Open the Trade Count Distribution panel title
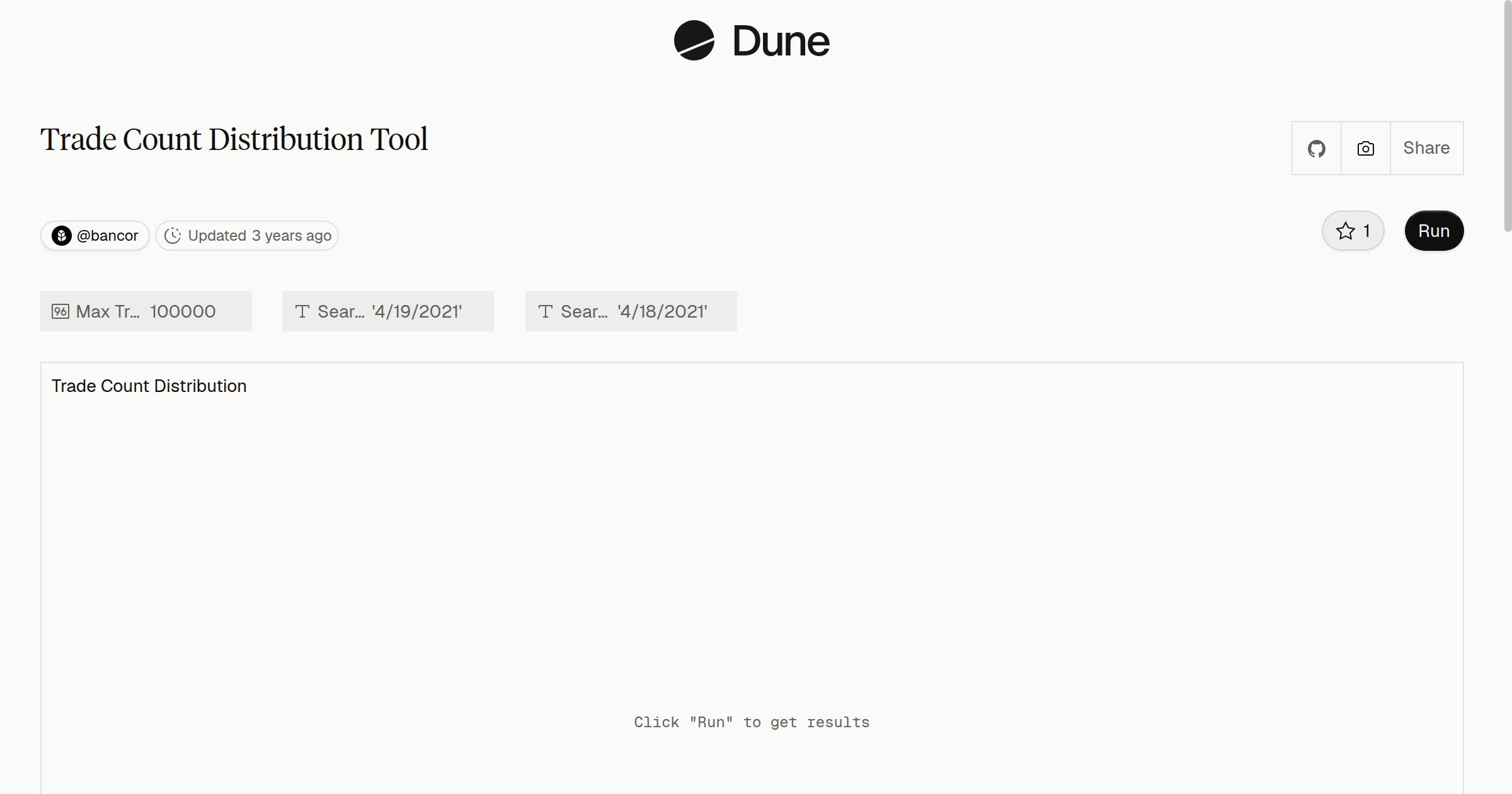 149,386
